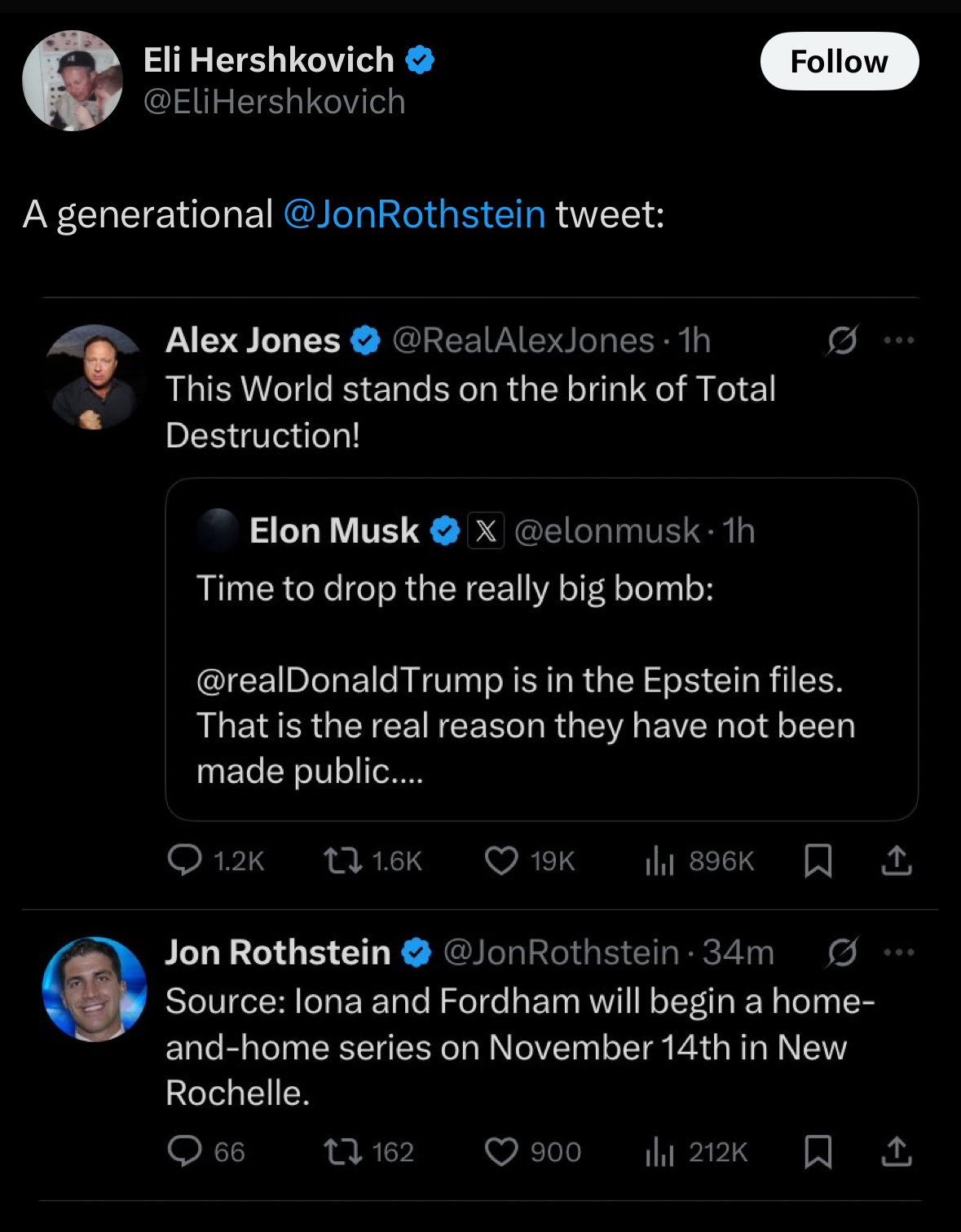Bookmark Jon Rothstein's tweet
This screenshot has width=961, height=1232.
pos(818,1151)
